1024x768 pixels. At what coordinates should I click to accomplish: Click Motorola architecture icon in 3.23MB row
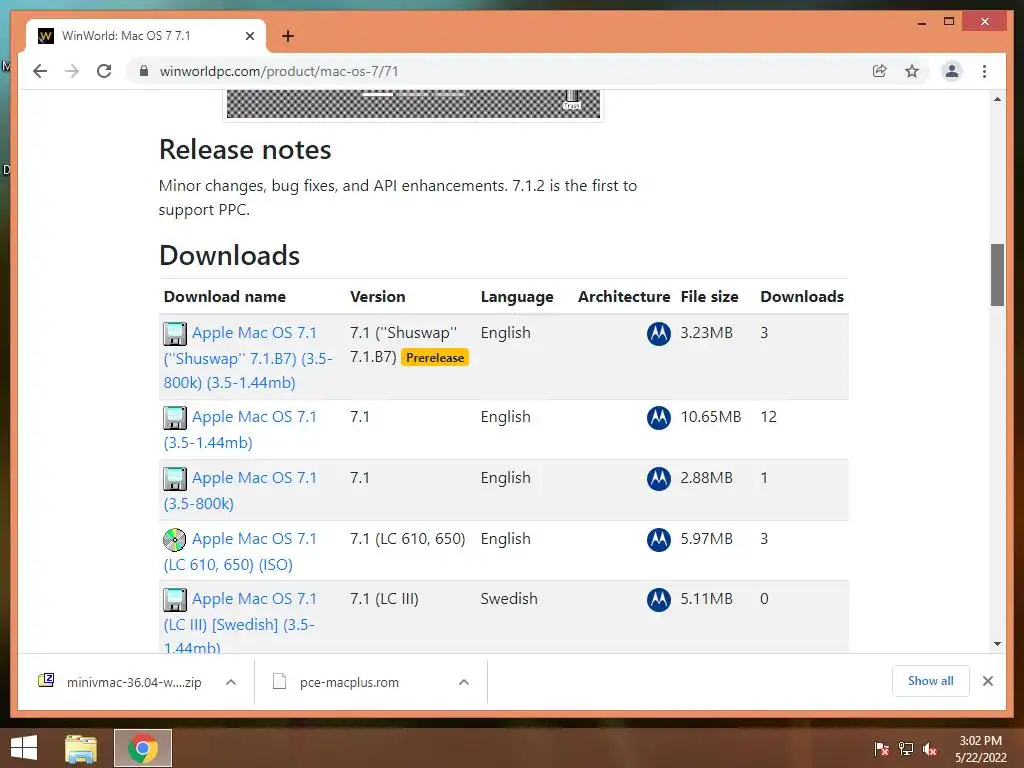pos(658,334)
